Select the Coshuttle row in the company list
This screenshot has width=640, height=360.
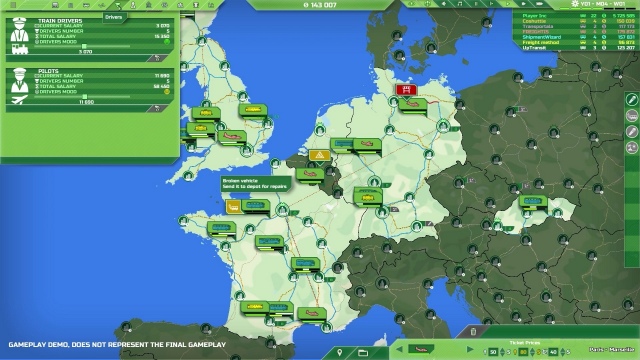(x=576, y=21)
